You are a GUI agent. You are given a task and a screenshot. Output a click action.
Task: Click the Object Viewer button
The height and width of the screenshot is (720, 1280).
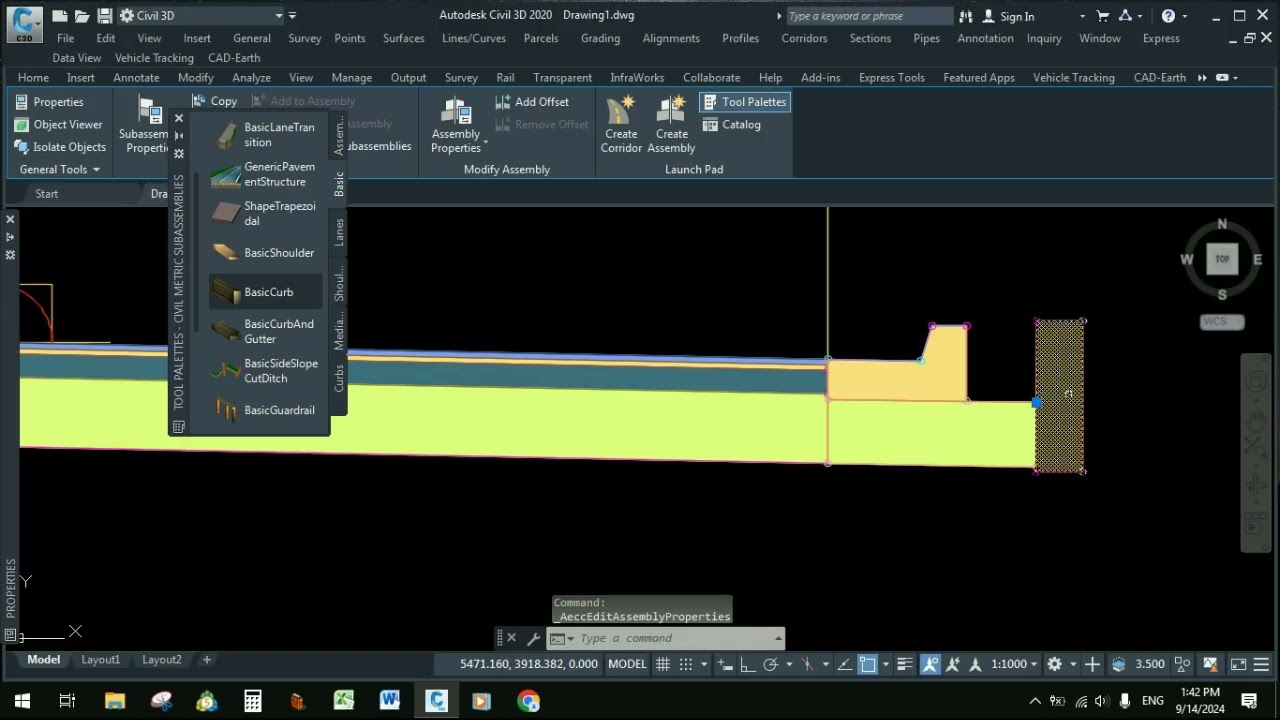[59, 125]
